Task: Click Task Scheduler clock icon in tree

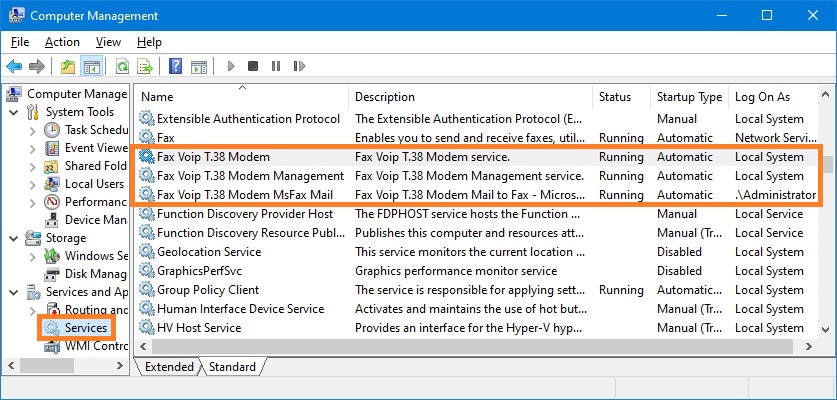Action: click(x=52, y=130)
